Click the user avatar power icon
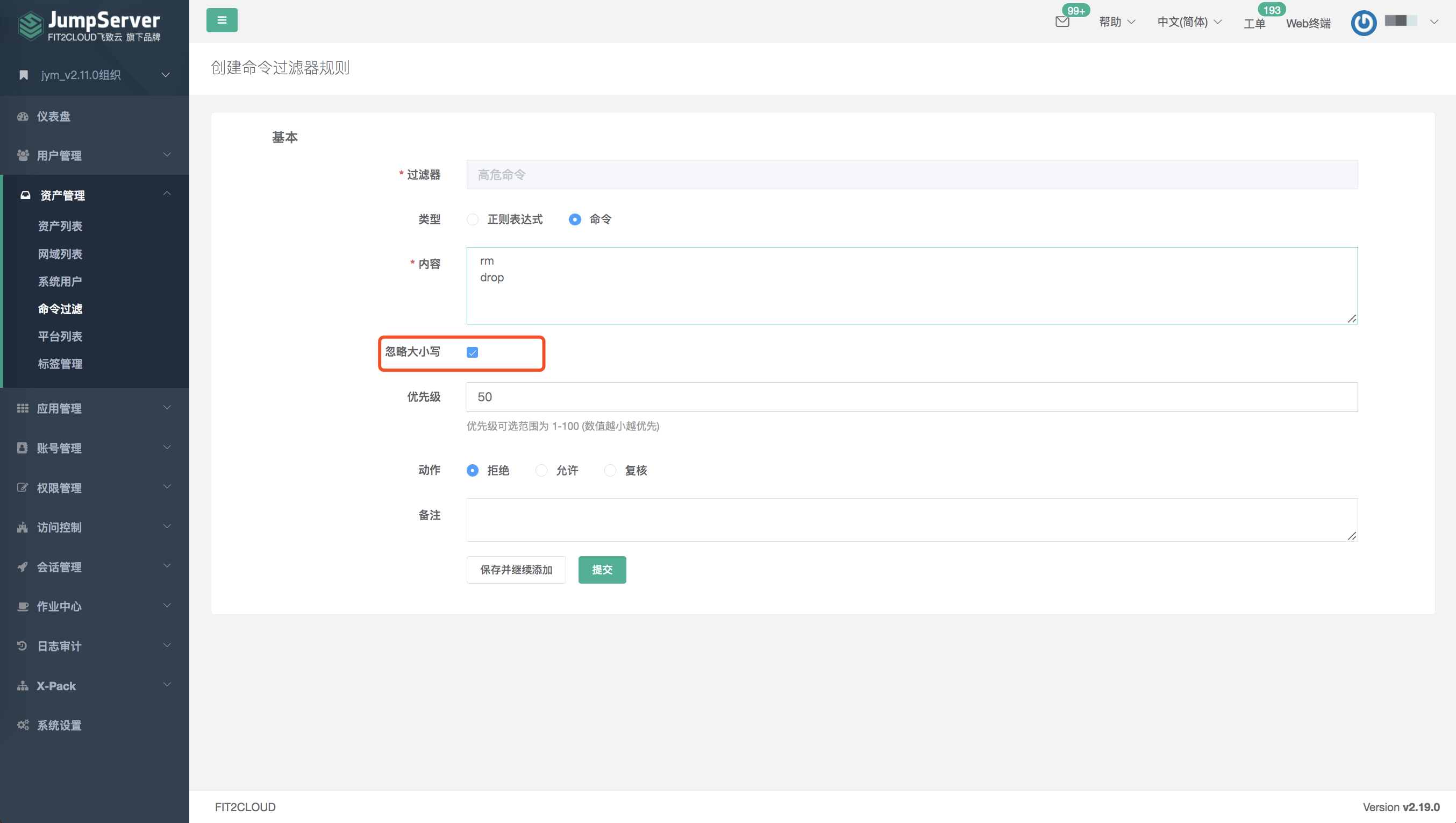The height and width of the screenshot is (823, 1456). point(1364,23)
